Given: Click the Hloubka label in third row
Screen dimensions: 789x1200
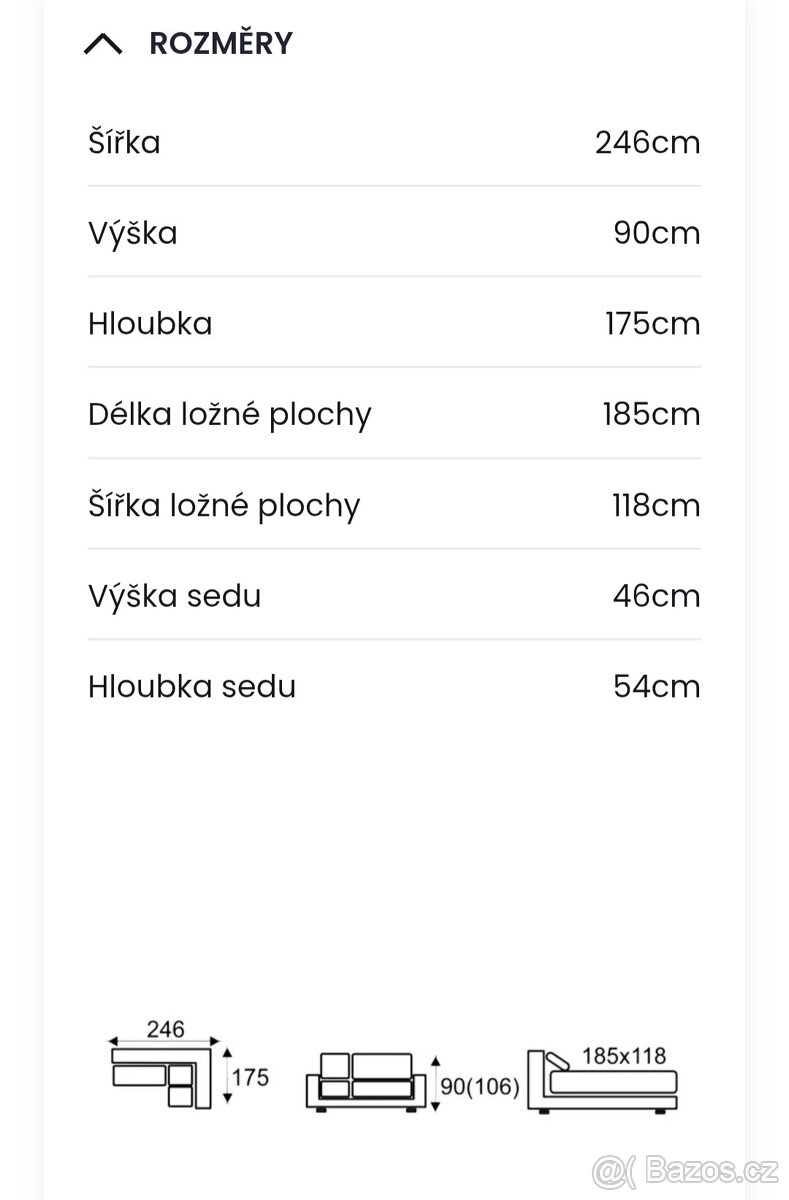Looking at the screenshot, I should pos(150,324).
